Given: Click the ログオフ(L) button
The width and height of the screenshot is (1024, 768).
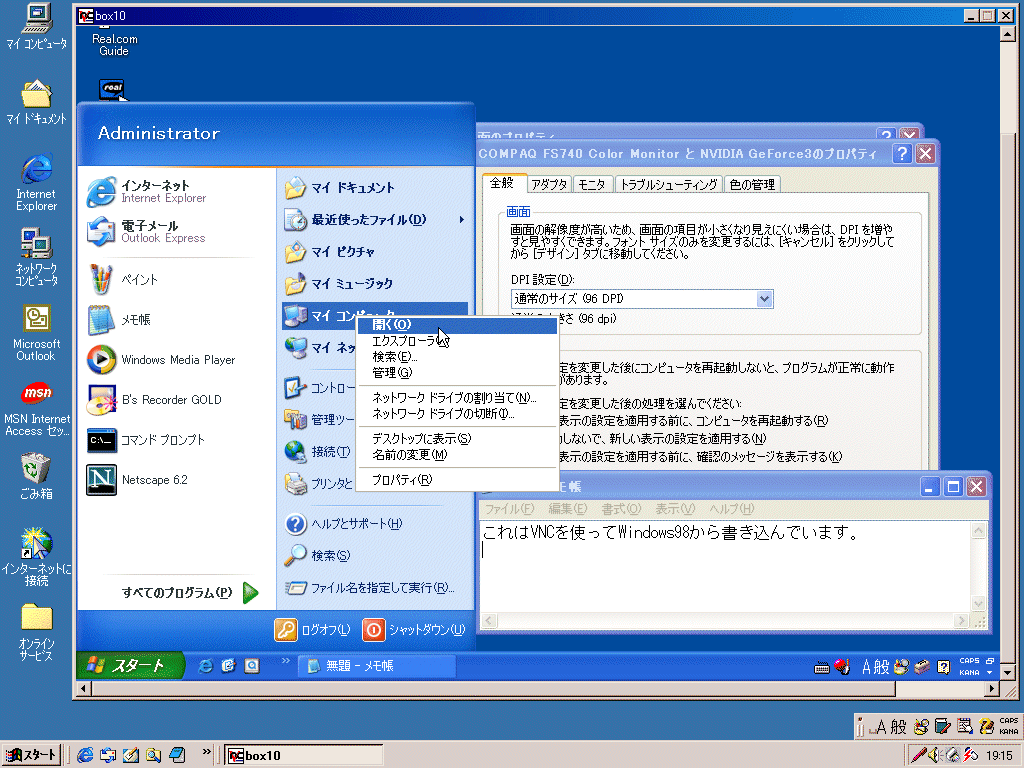Looking at the screenshot, I should [312, 630].
